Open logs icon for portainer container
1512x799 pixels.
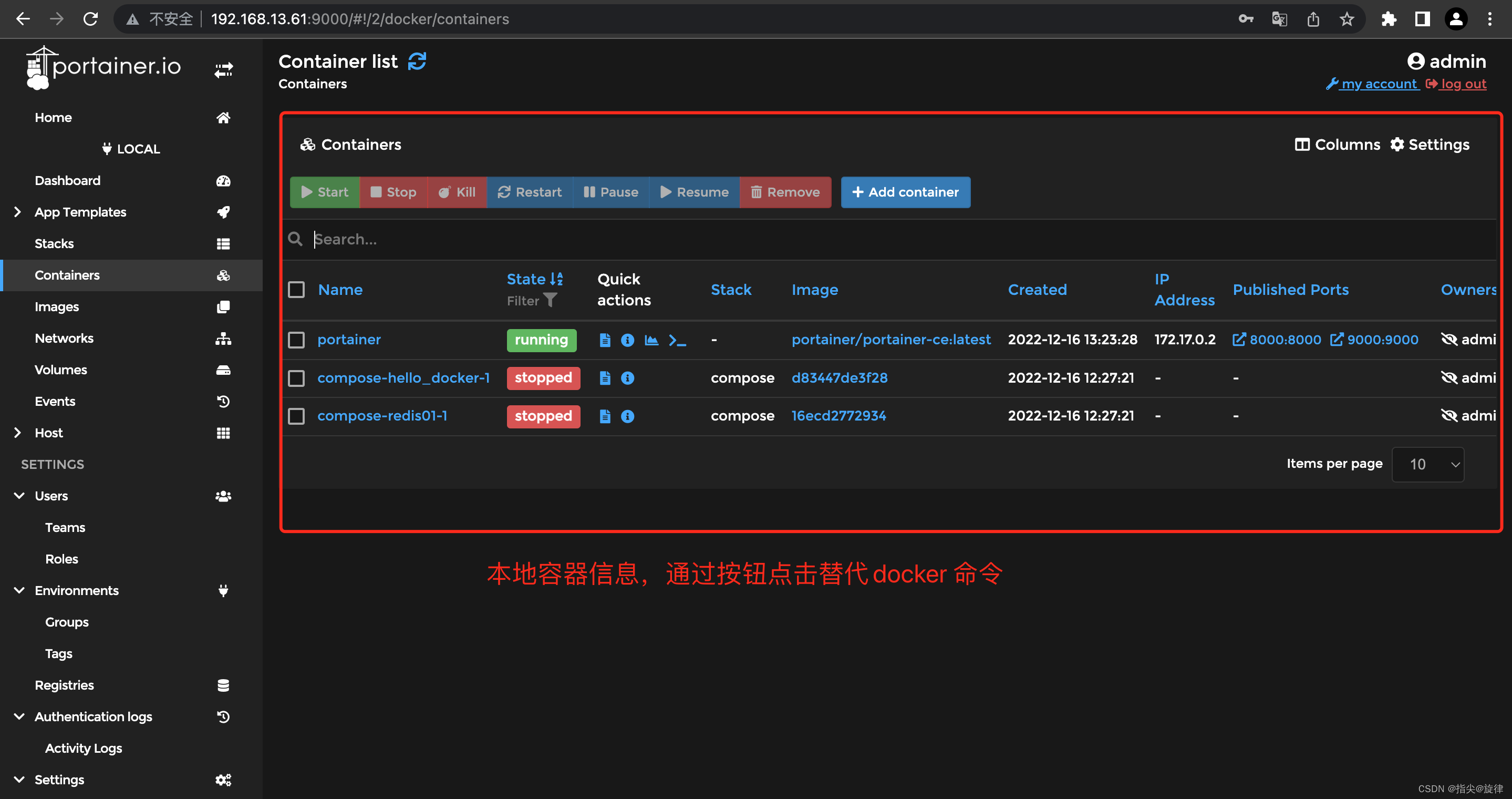click(605, 340)
